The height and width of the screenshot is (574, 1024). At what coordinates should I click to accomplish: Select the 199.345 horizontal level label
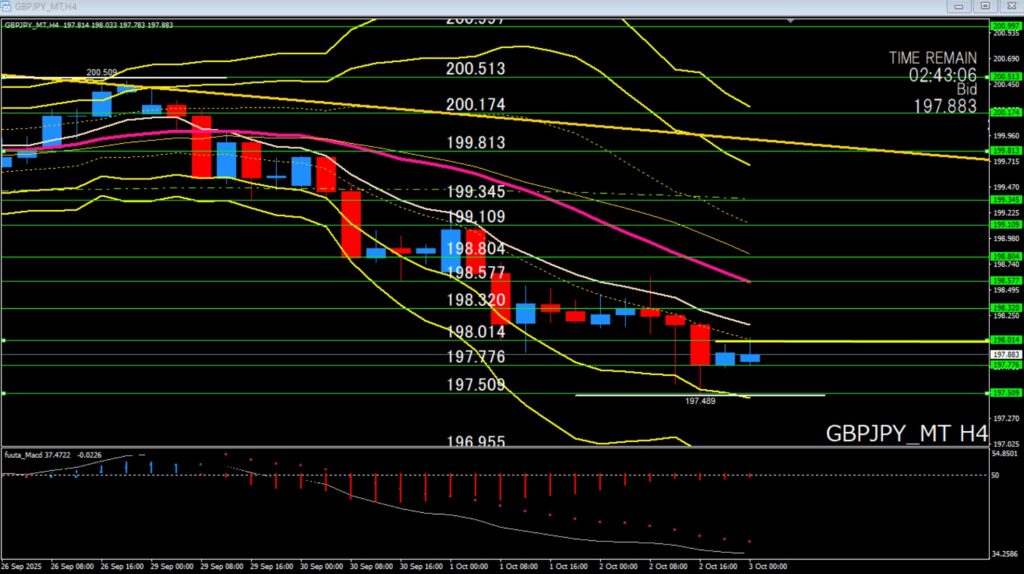pos(475,191)
